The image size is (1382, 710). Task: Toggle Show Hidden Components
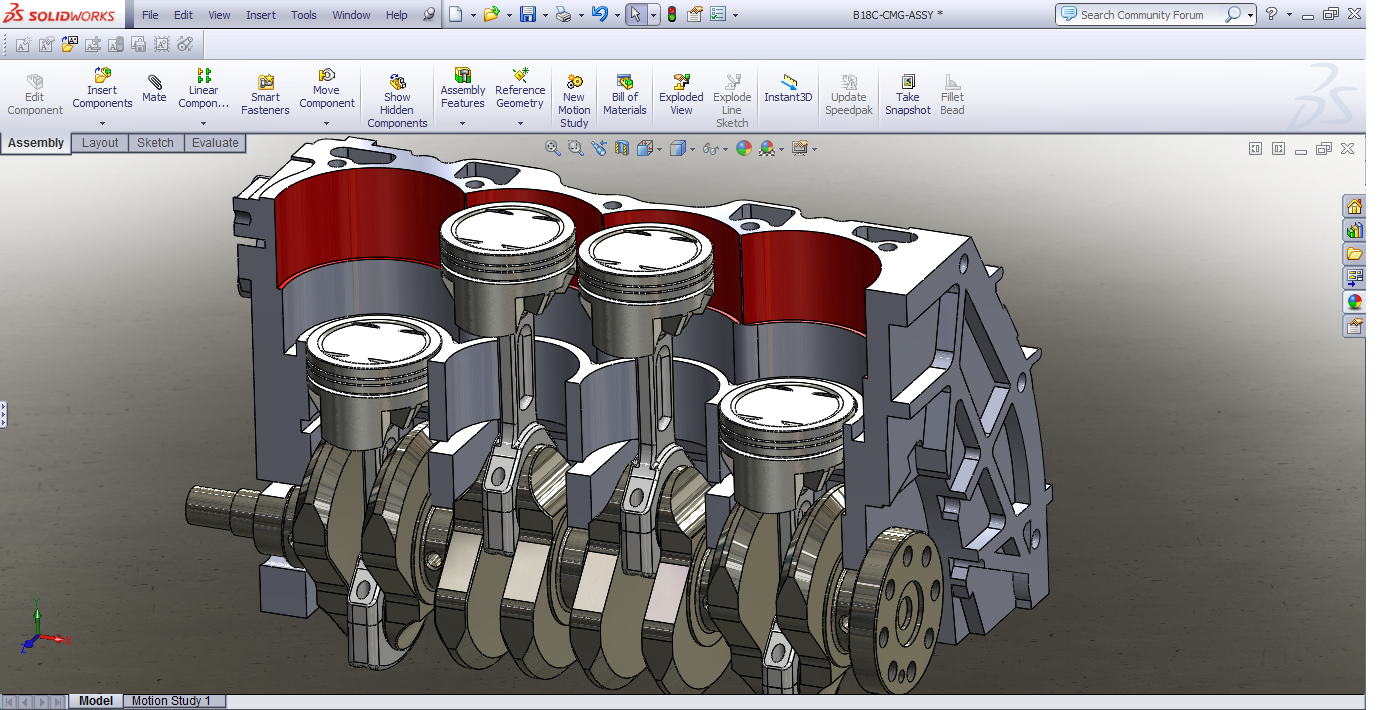pyautogui.click(x=397, y=101)
